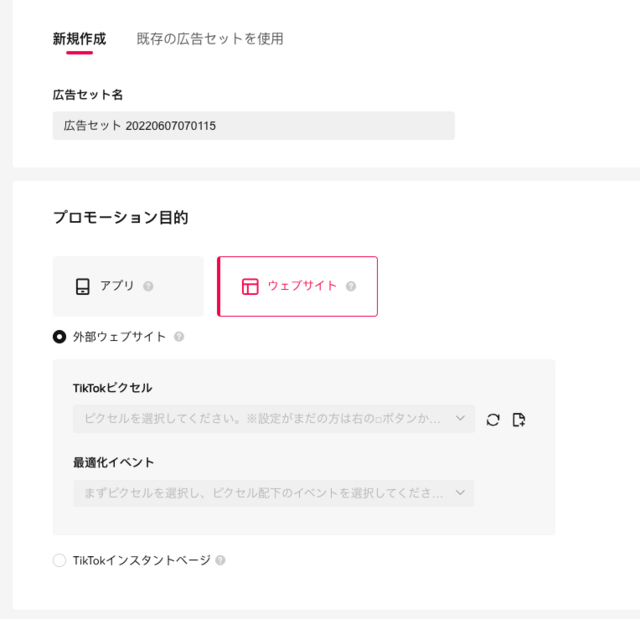Click the help icon next to ウェブサイト
This screenshot has width=640, height=619.
click(351, 286)
